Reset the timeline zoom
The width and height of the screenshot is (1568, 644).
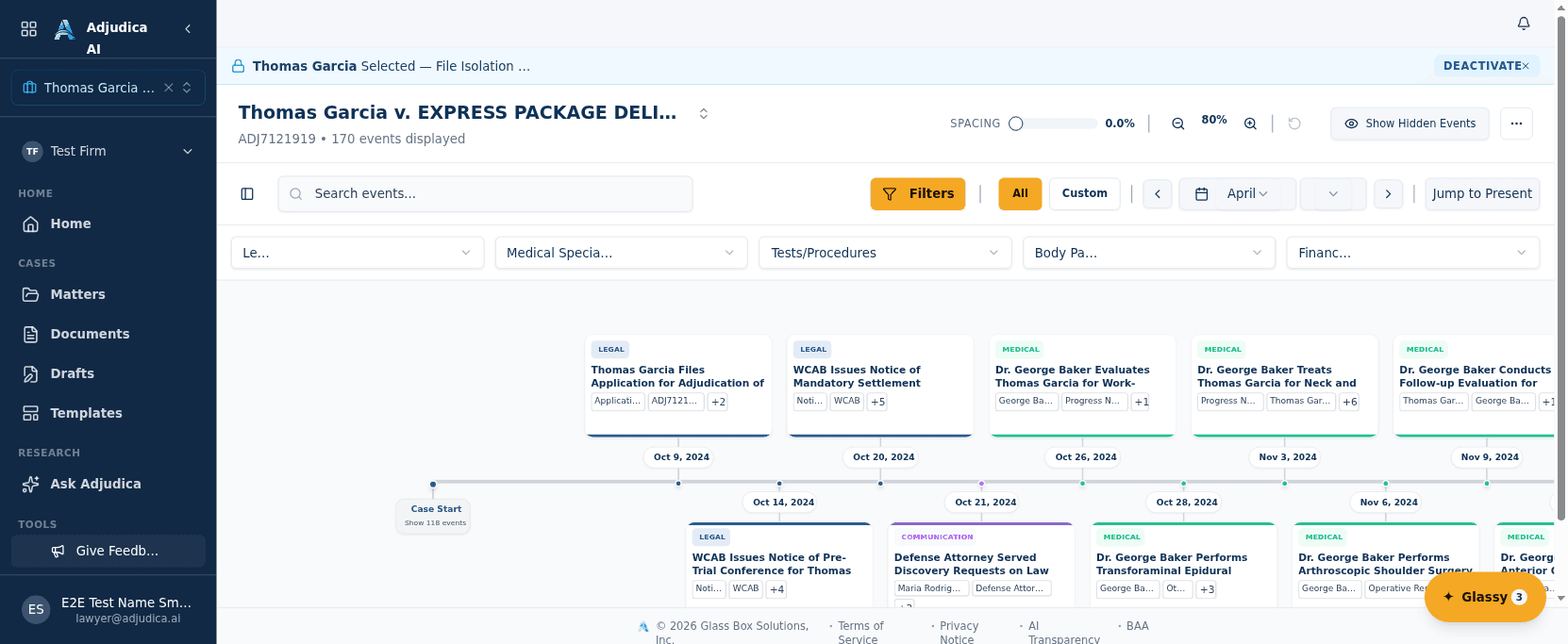click(1294, 124)
